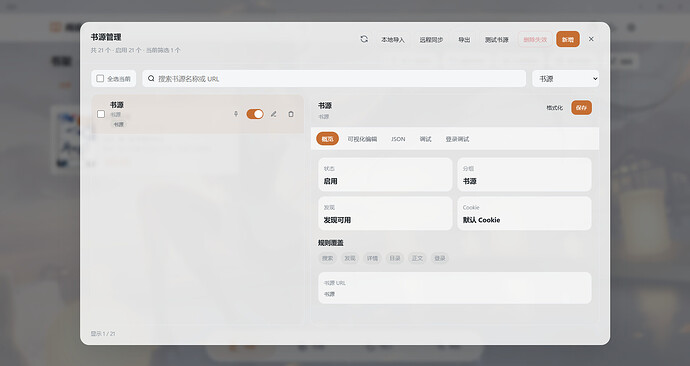The width and height of the screenshot is (690, 366).
Task: Open 本地导入 local import
Action: pos(393,40)
